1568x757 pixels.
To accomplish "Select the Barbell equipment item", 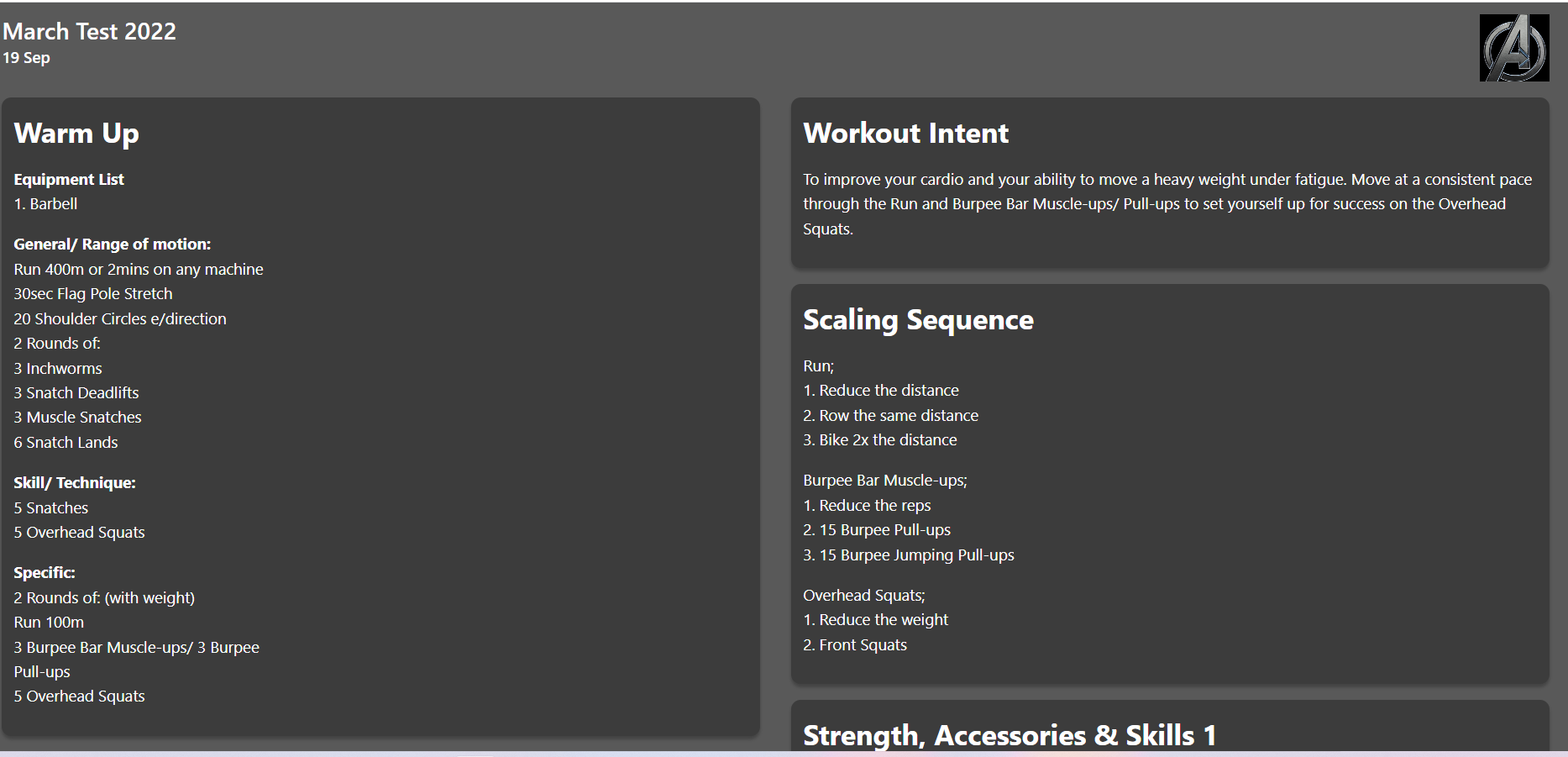I will click(45, 204).
